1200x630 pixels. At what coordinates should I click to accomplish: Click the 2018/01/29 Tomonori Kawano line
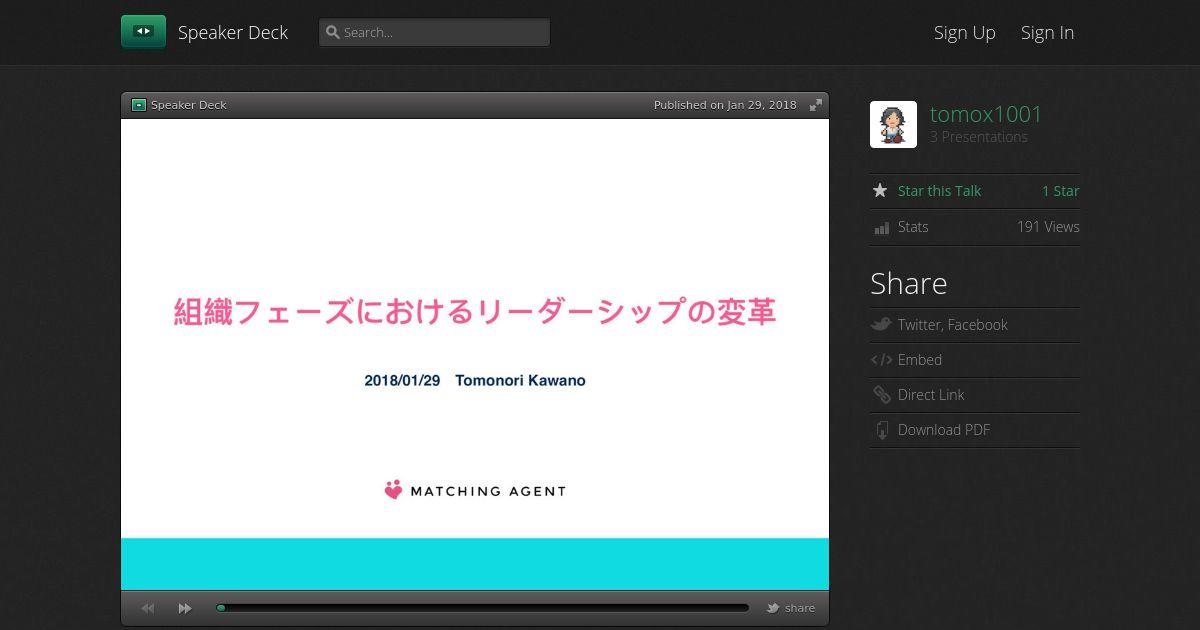click(x=475, y=381)
